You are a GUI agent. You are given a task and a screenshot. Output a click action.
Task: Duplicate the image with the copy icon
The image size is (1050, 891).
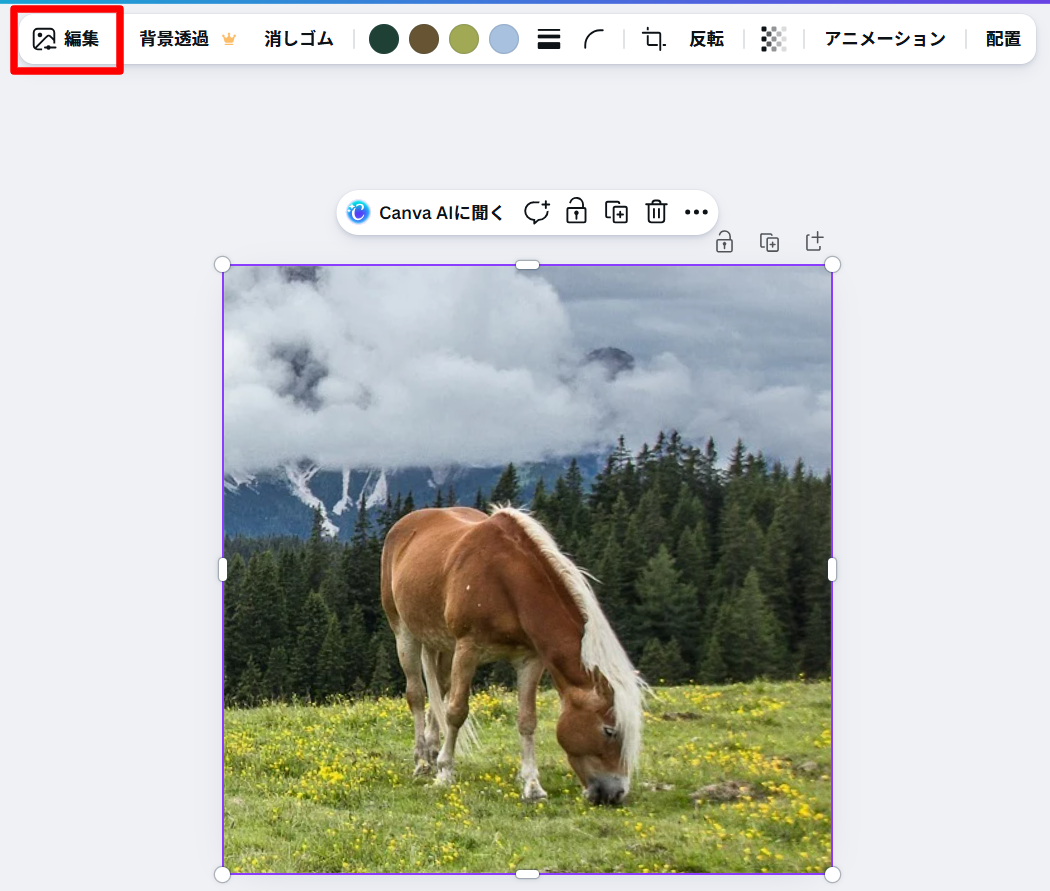[x=616, y=212]
